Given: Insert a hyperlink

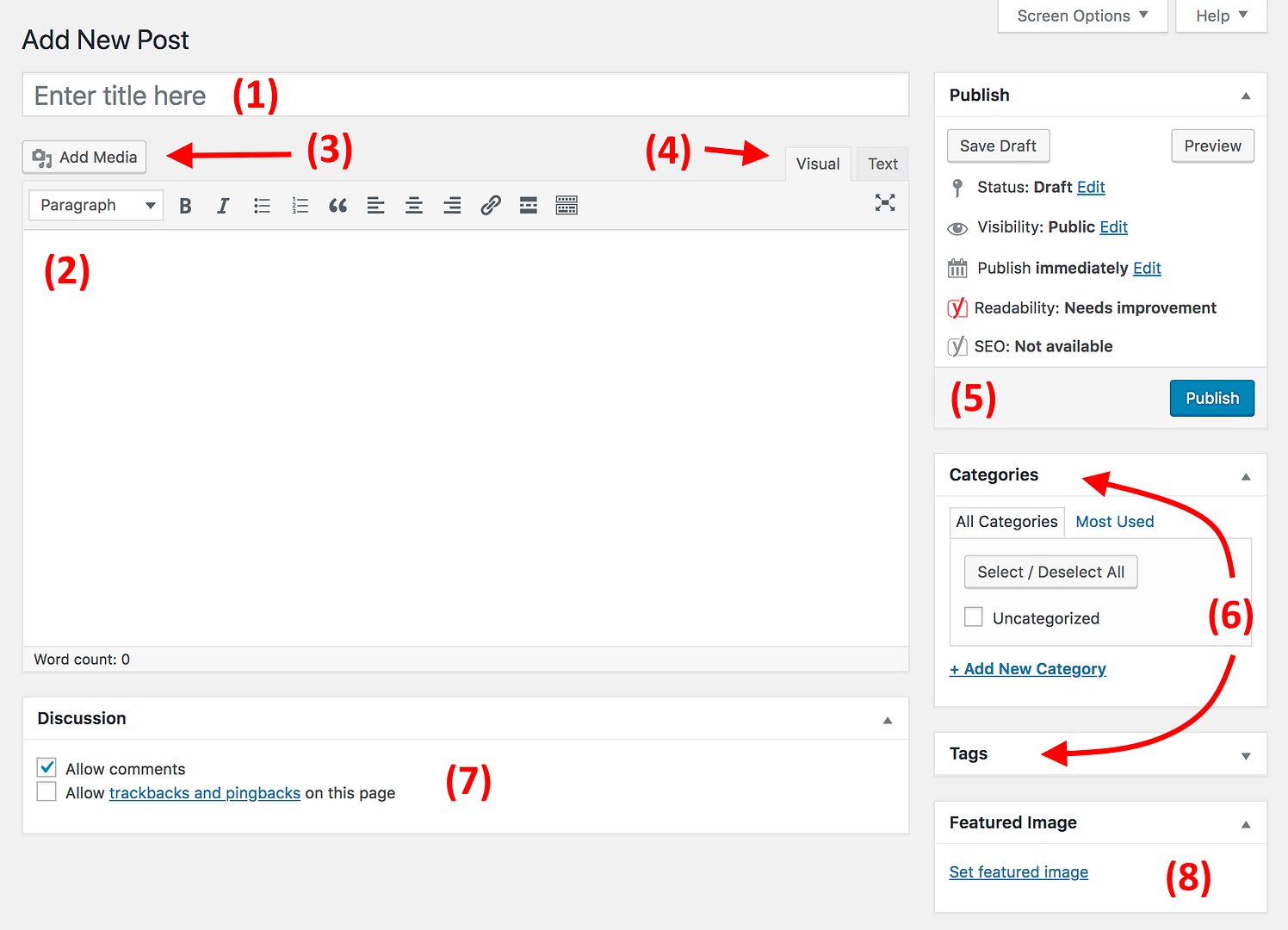Looking at the screenshot, I should [x=490, y=205].
